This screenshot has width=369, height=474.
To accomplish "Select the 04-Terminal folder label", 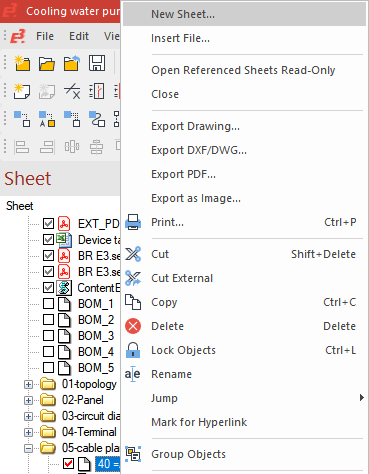I will tap(89, 432).
